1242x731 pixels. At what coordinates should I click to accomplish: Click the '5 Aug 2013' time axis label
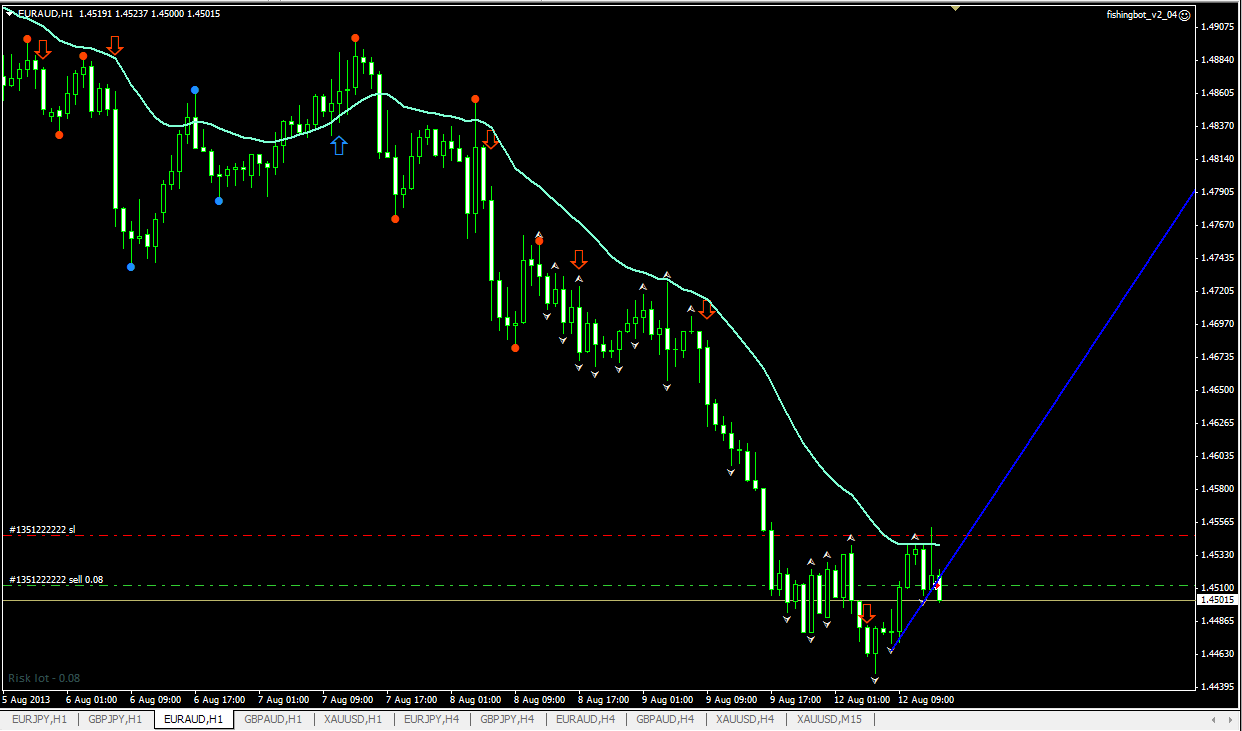(x=25, y=700)
